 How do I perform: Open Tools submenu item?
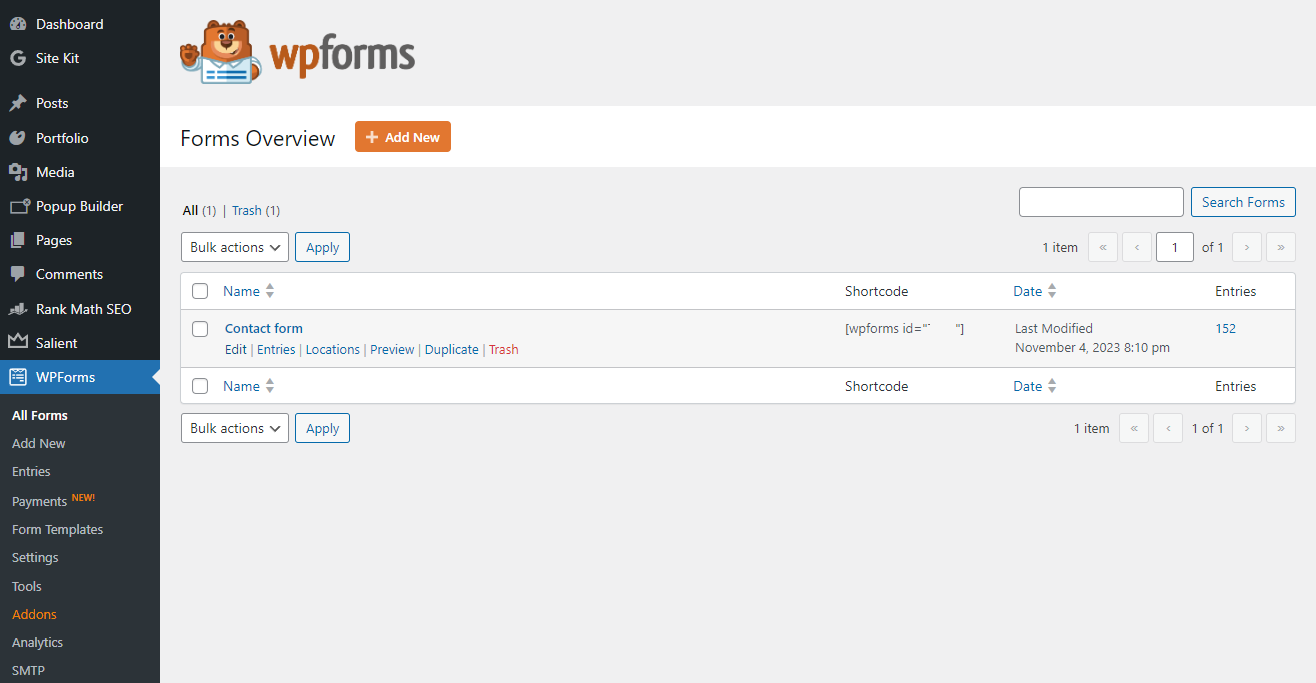[x=27, y=586]
